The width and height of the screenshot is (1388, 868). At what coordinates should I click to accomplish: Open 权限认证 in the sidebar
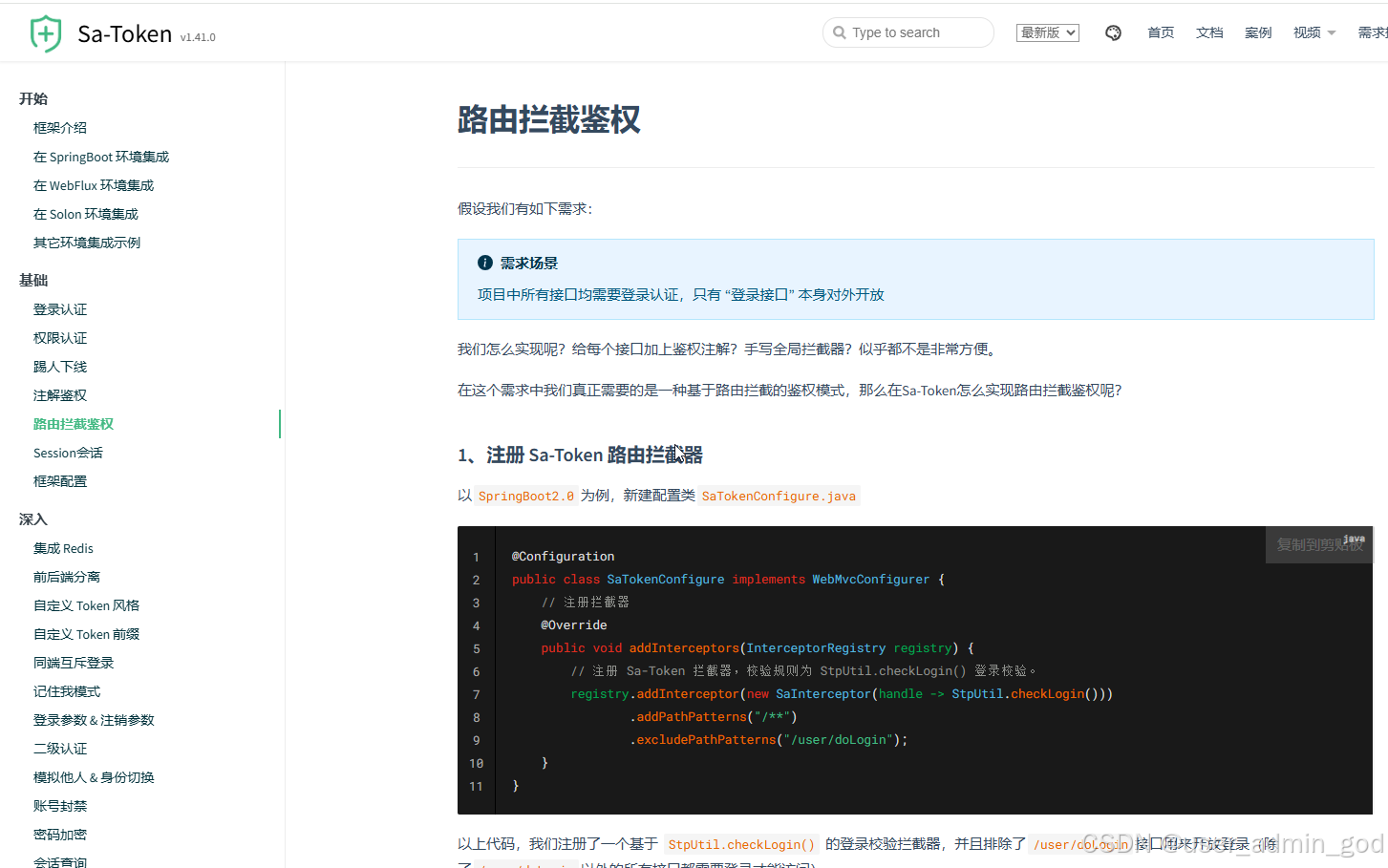tap(60, 338)
